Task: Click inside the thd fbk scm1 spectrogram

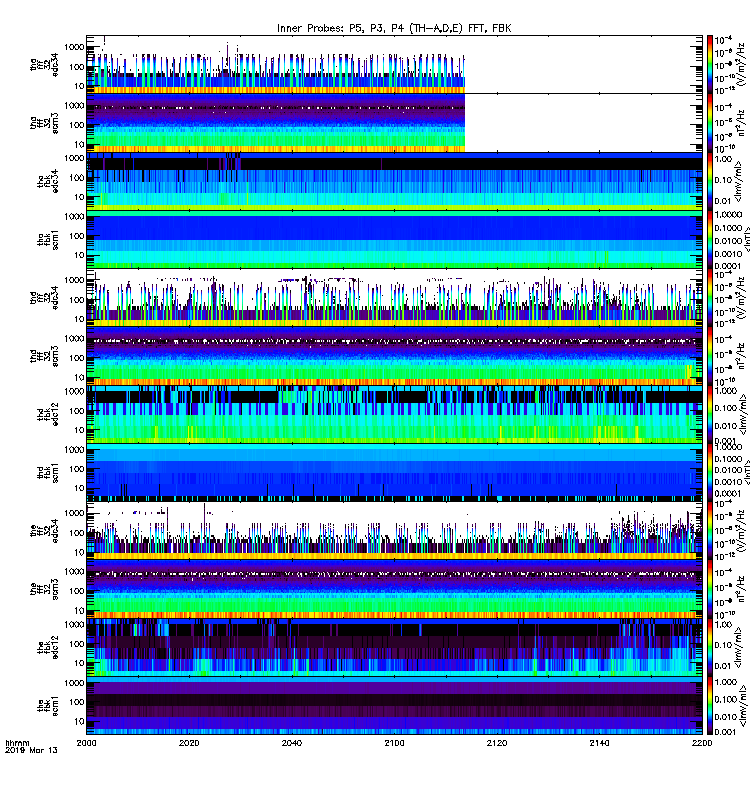Action: click(394, 472)
